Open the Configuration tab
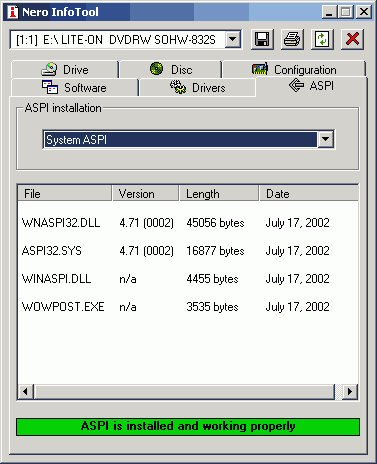This screenshot has height=464, width=377. click(294, 70)
